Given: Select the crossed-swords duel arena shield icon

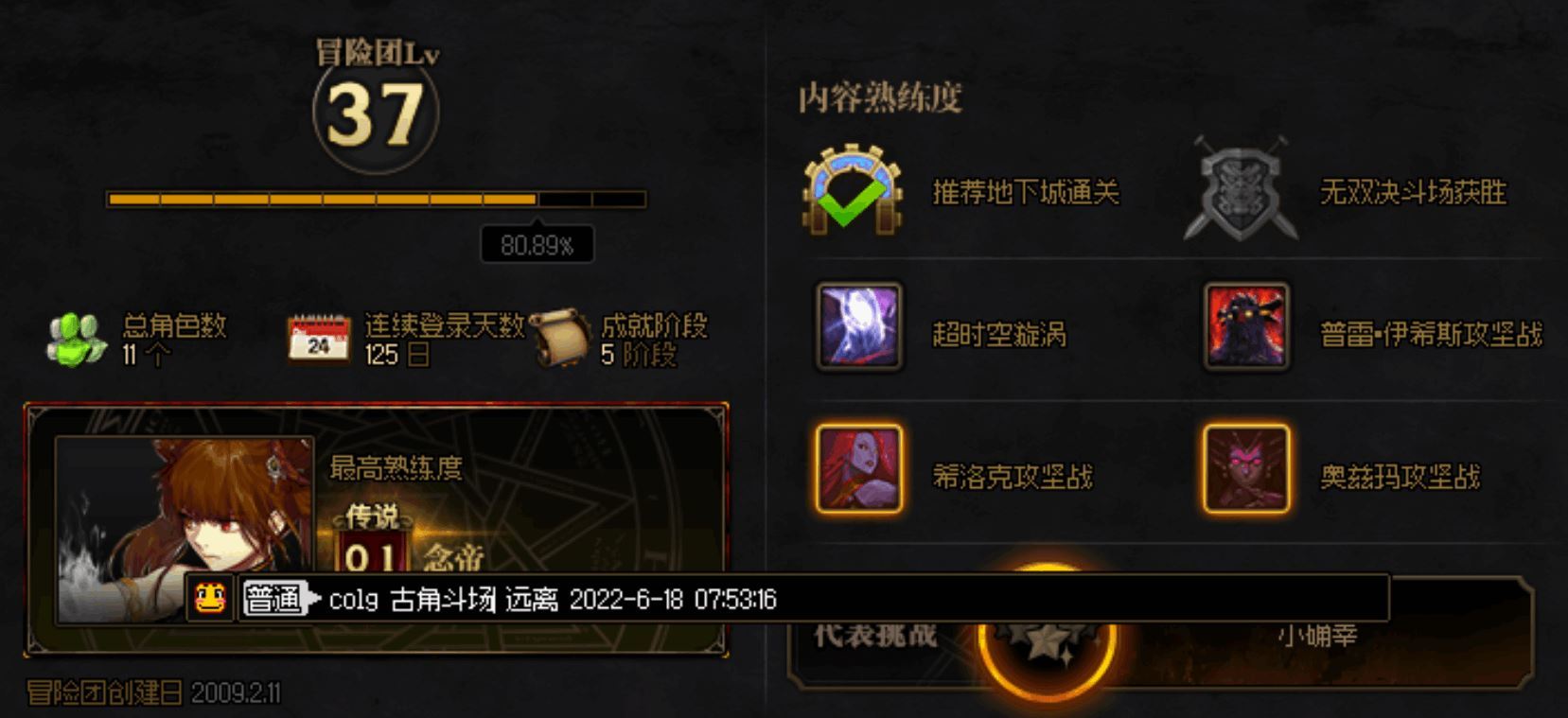Looking at the screenshot, I should click(x=1241, y=188).
